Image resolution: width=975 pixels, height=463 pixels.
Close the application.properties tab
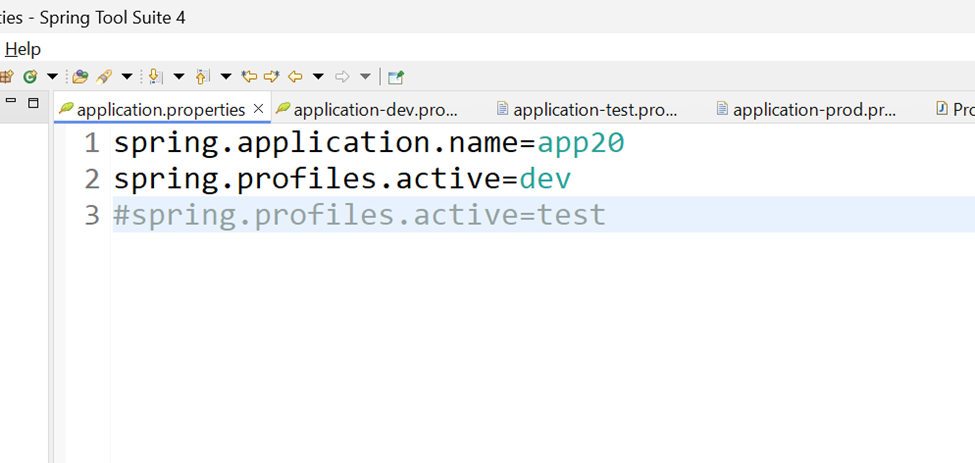pos(259,109)
